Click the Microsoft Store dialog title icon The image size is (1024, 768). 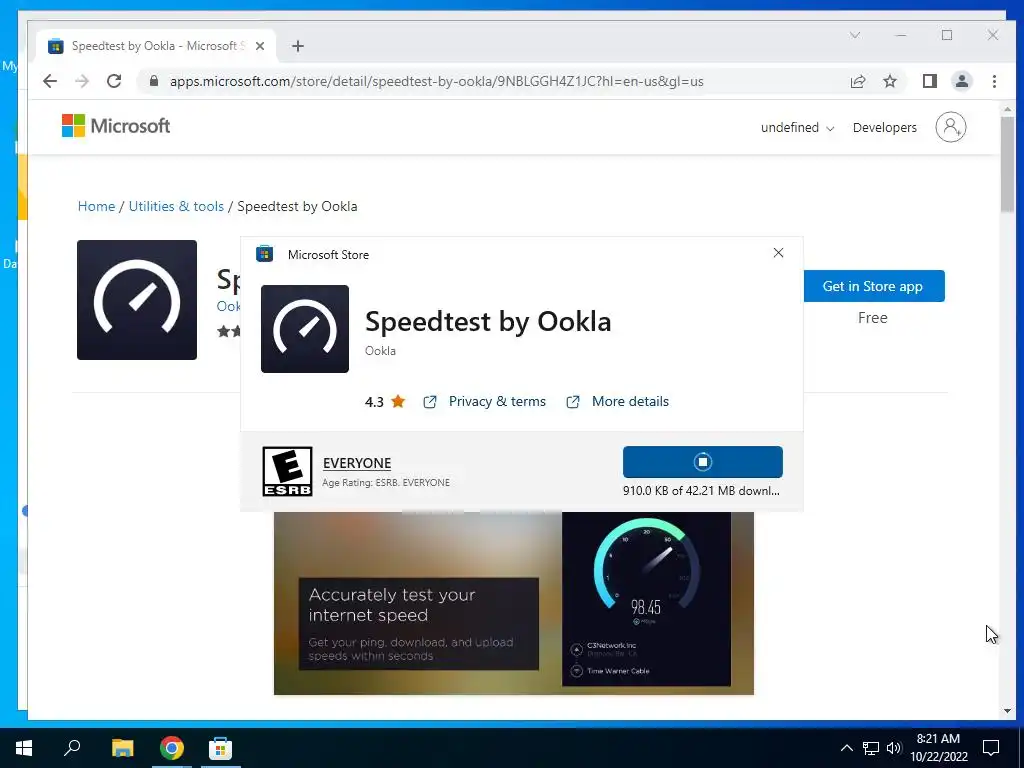point(264,254)
